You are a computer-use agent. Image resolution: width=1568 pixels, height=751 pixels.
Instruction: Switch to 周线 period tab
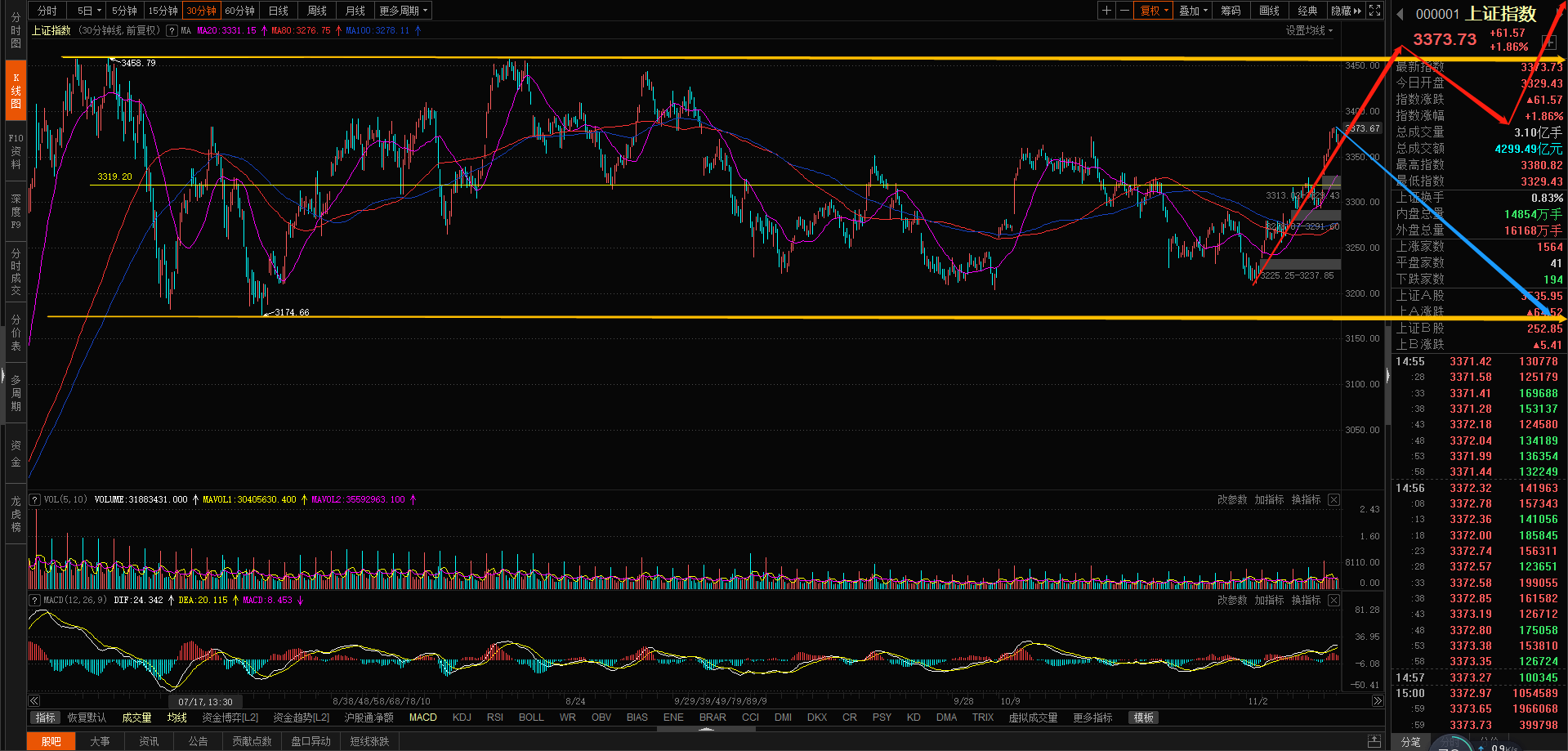pos(317,11)
